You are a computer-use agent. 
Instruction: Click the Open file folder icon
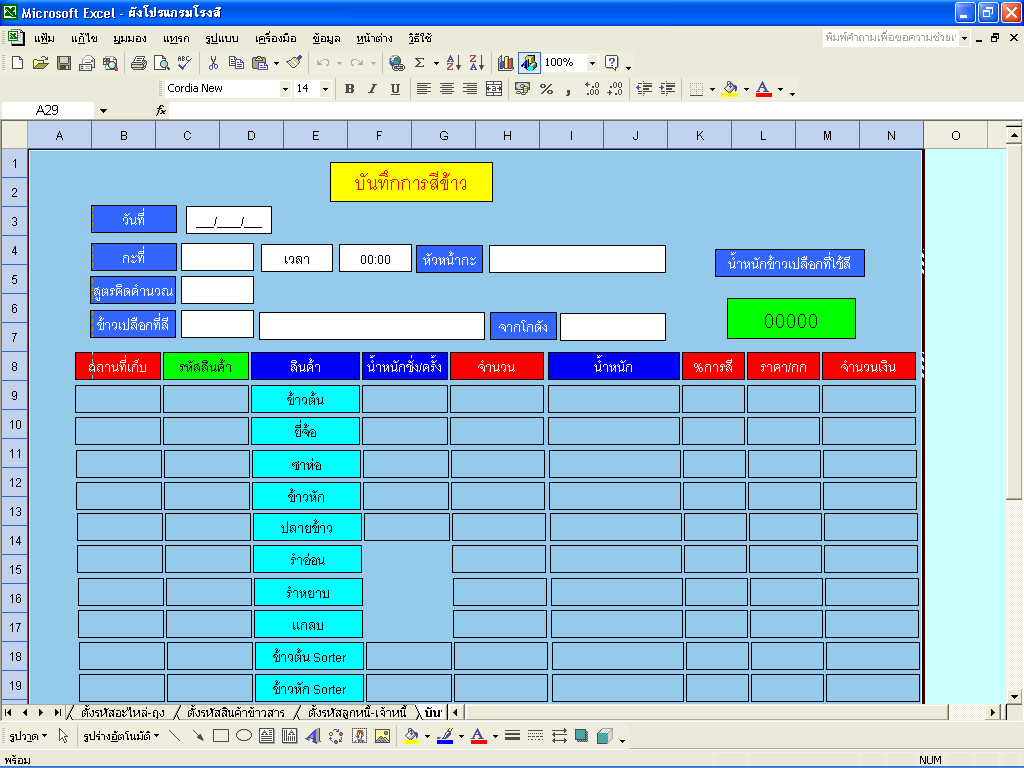tap(40, 63)
